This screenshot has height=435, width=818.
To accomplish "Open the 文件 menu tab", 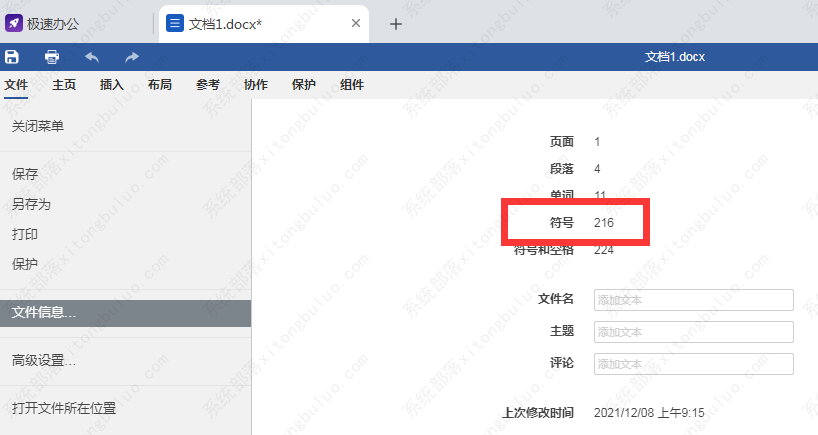I will [x=16, y=84].
